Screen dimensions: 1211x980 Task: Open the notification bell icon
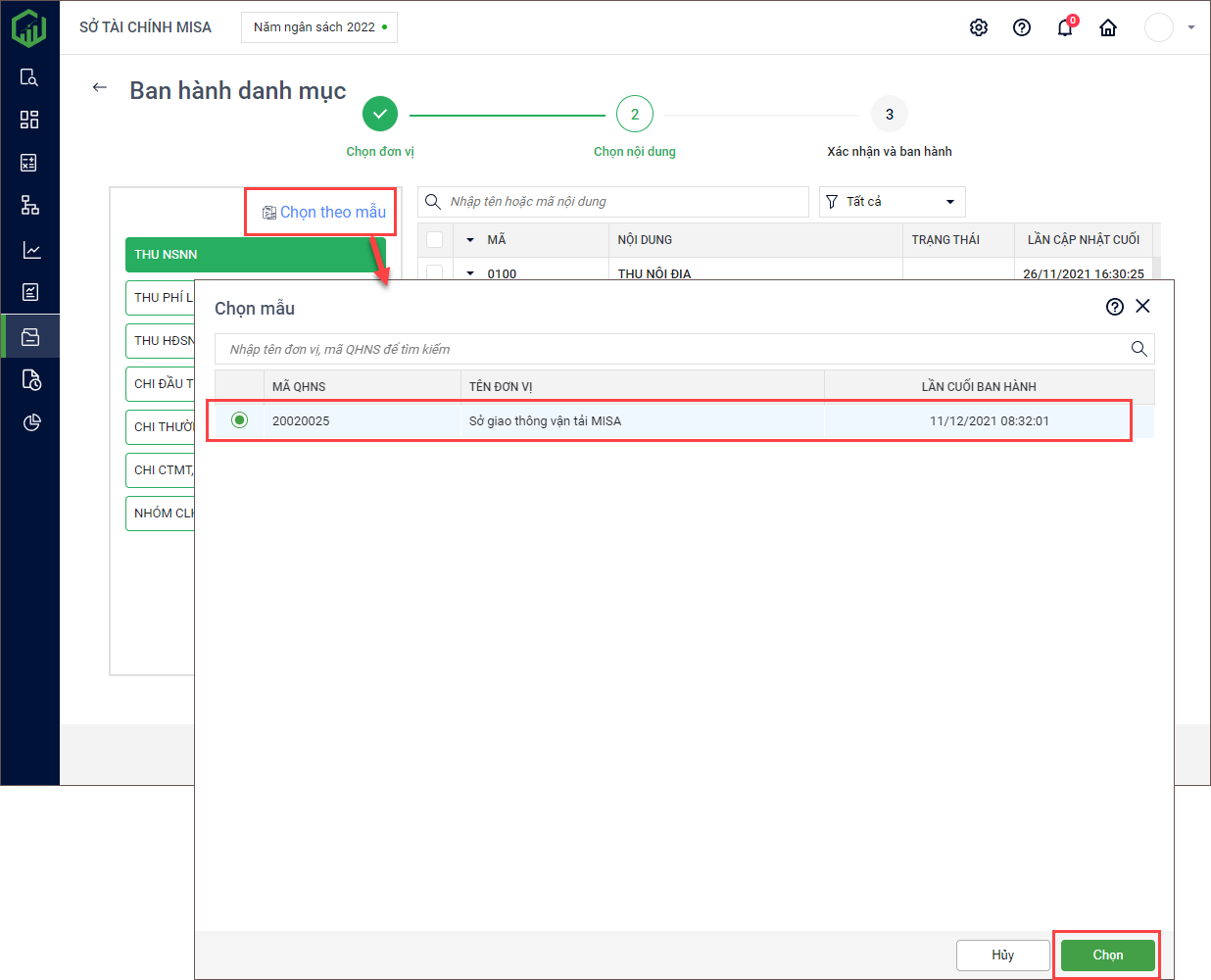point(1065,27)
